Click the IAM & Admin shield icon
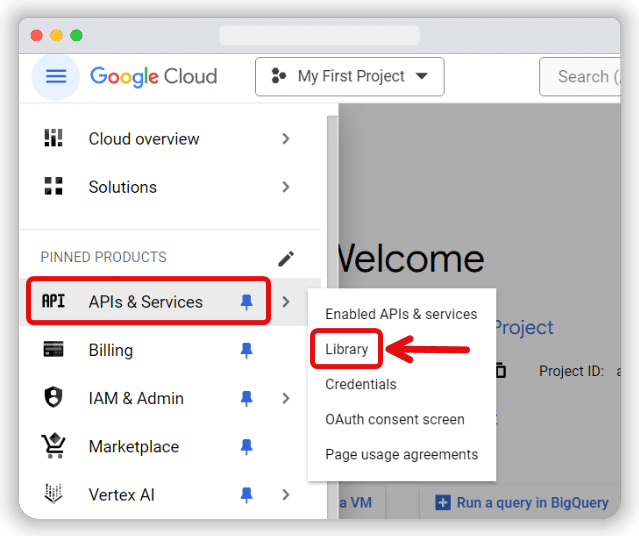 pyautogui.click(x=53, y=397)
